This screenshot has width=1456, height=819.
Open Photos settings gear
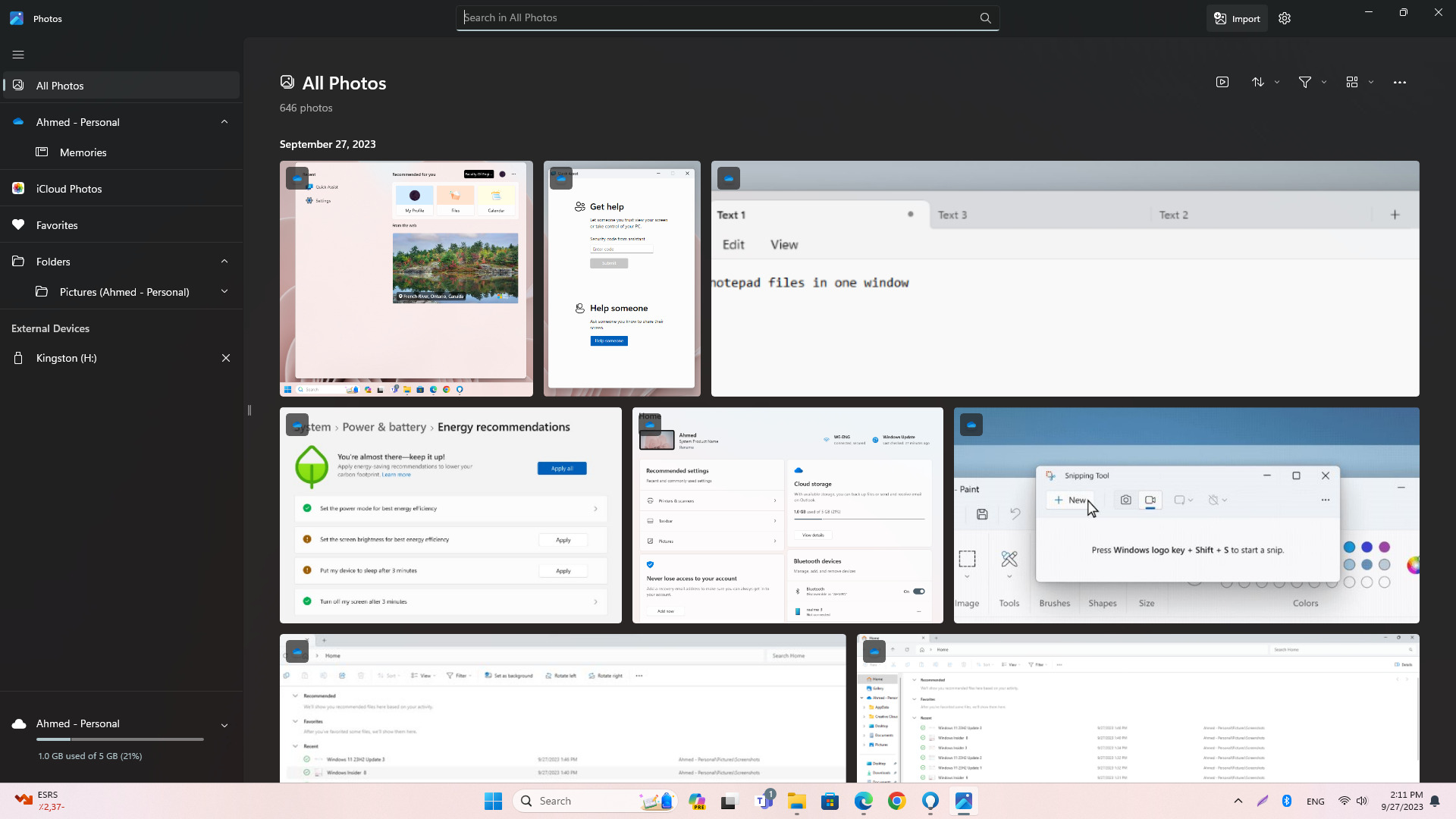coord(1285,18)
